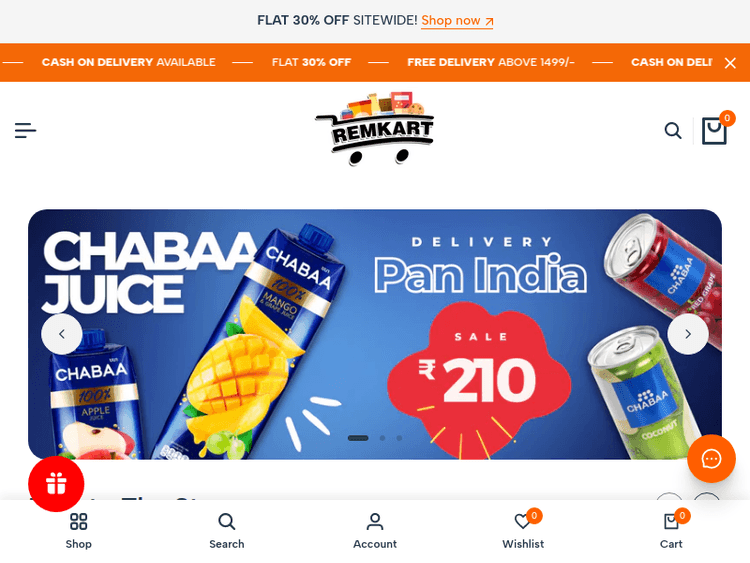750x563 pixels.
Task: Go to Account in bottom navigation
Action: point(375,531)
